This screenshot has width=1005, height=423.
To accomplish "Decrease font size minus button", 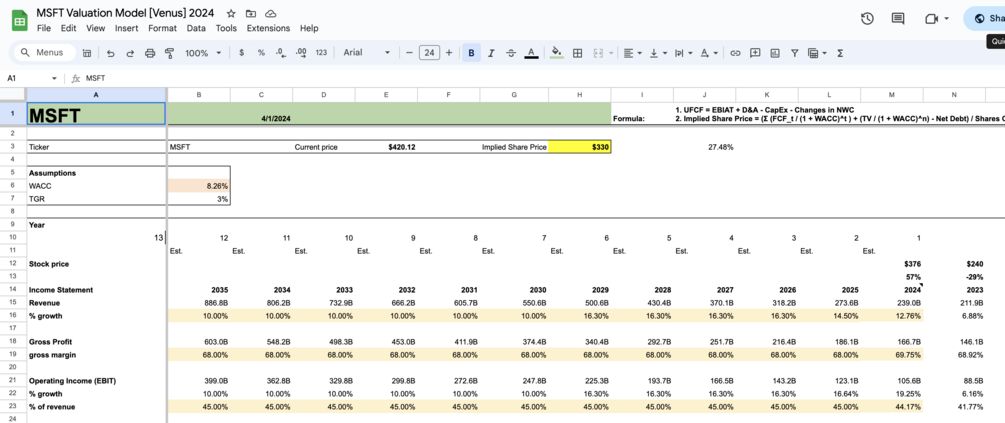I will tap(409, 53).
